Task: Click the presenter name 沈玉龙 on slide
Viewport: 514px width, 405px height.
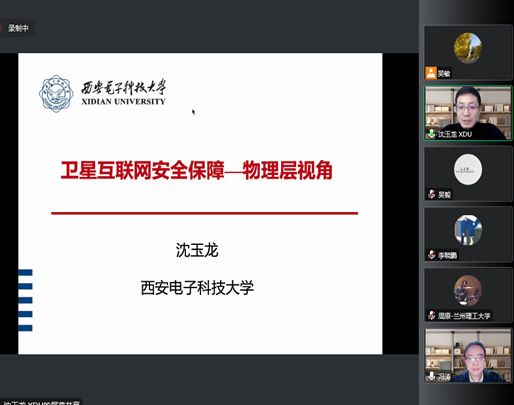Action: (197, 250)
